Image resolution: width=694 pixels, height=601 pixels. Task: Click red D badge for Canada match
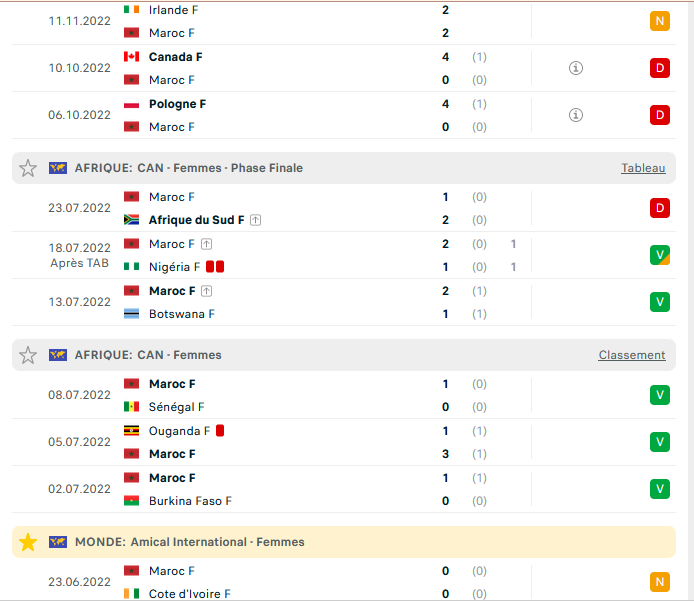pos(659,68)
